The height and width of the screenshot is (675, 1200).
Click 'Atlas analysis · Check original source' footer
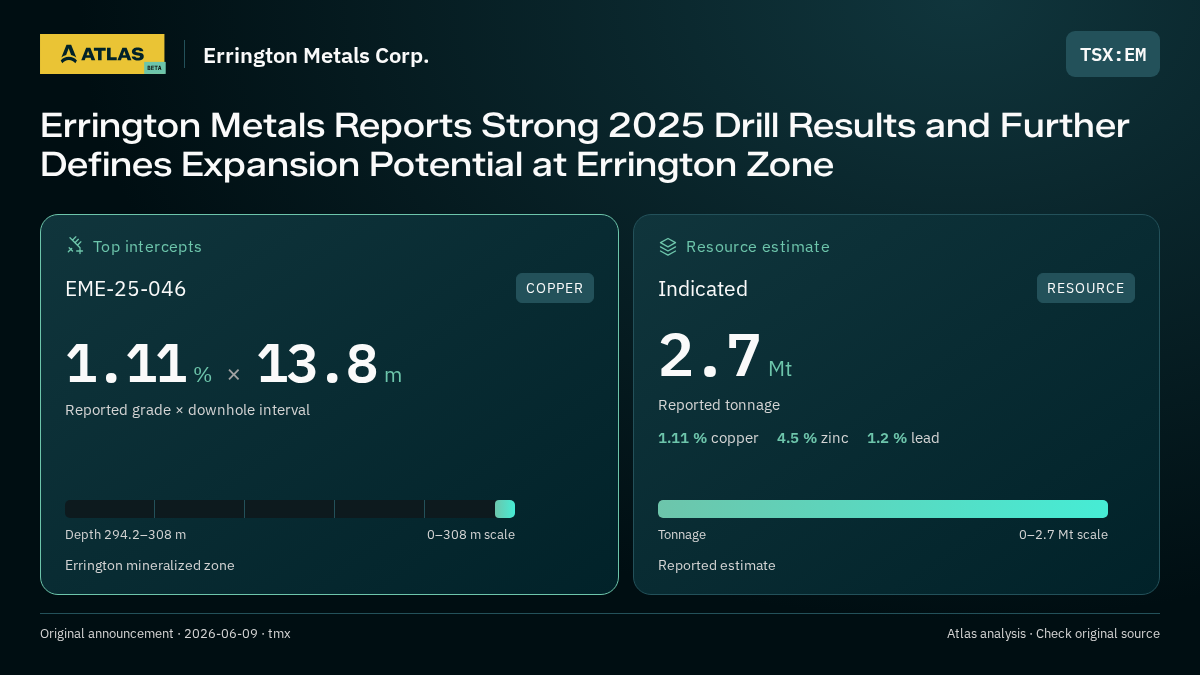[1053, 634]
